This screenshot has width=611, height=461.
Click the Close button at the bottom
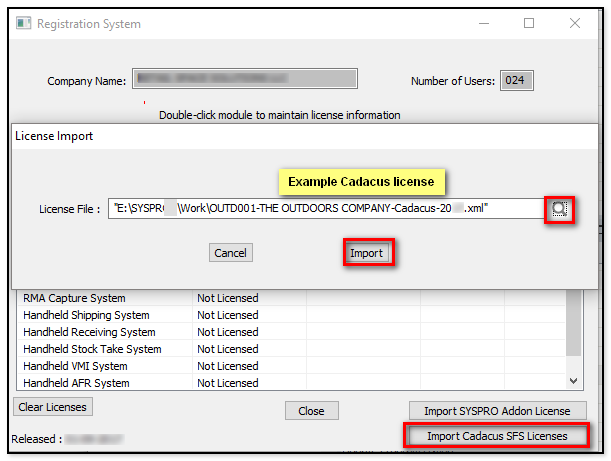(311, 411)
